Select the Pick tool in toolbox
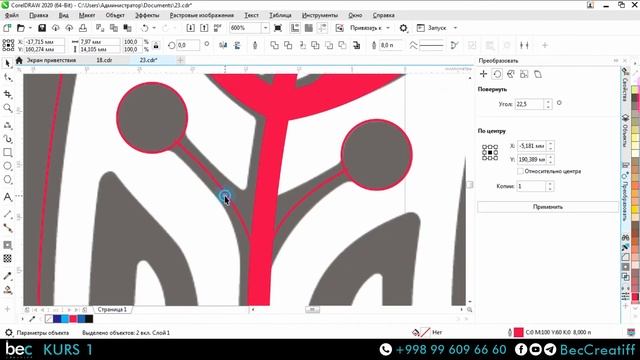This screenshot has height=360, width=640. tap(7, 63)
